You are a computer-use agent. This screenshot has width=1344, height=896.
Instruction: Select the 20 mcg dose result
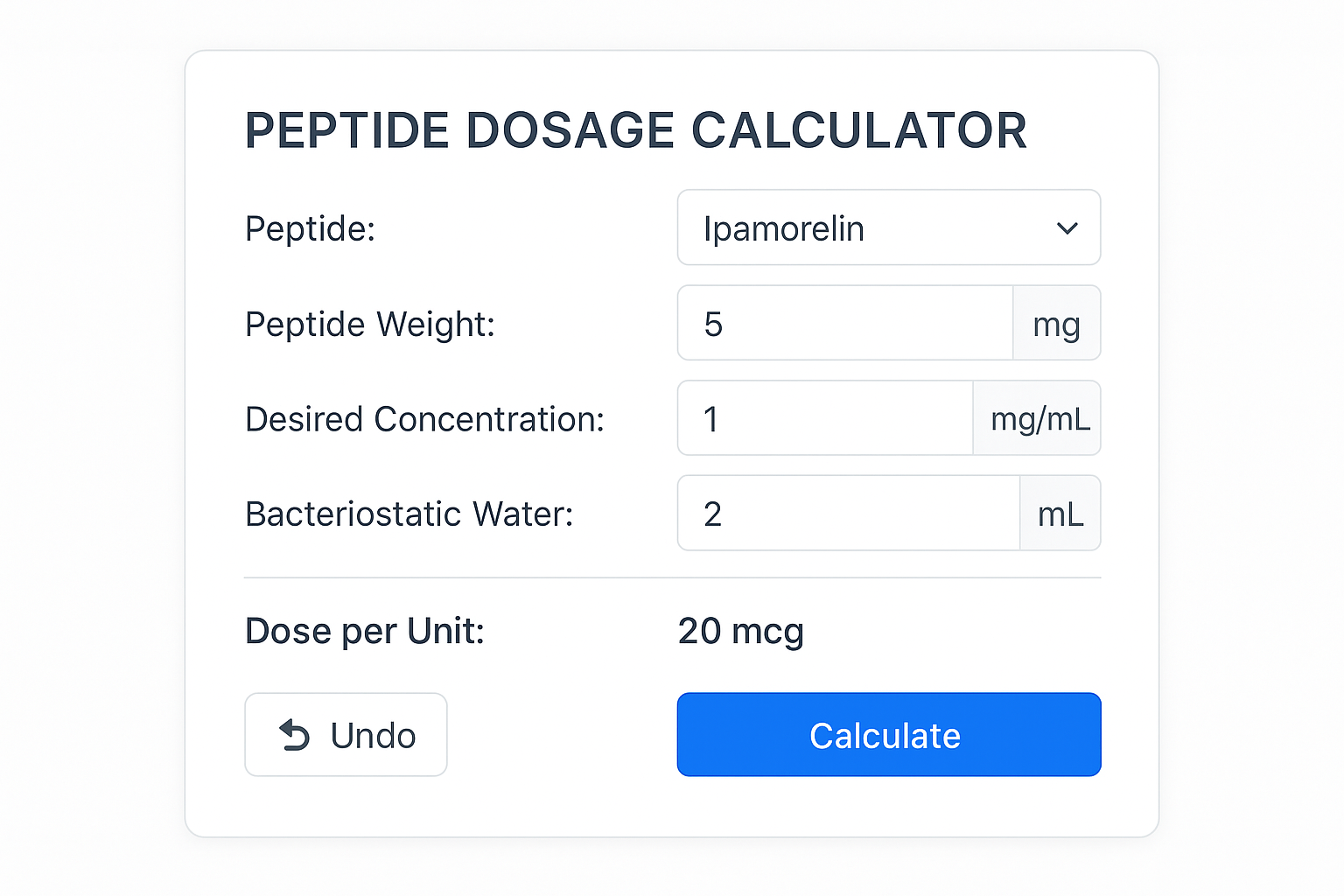click(740, 631)
